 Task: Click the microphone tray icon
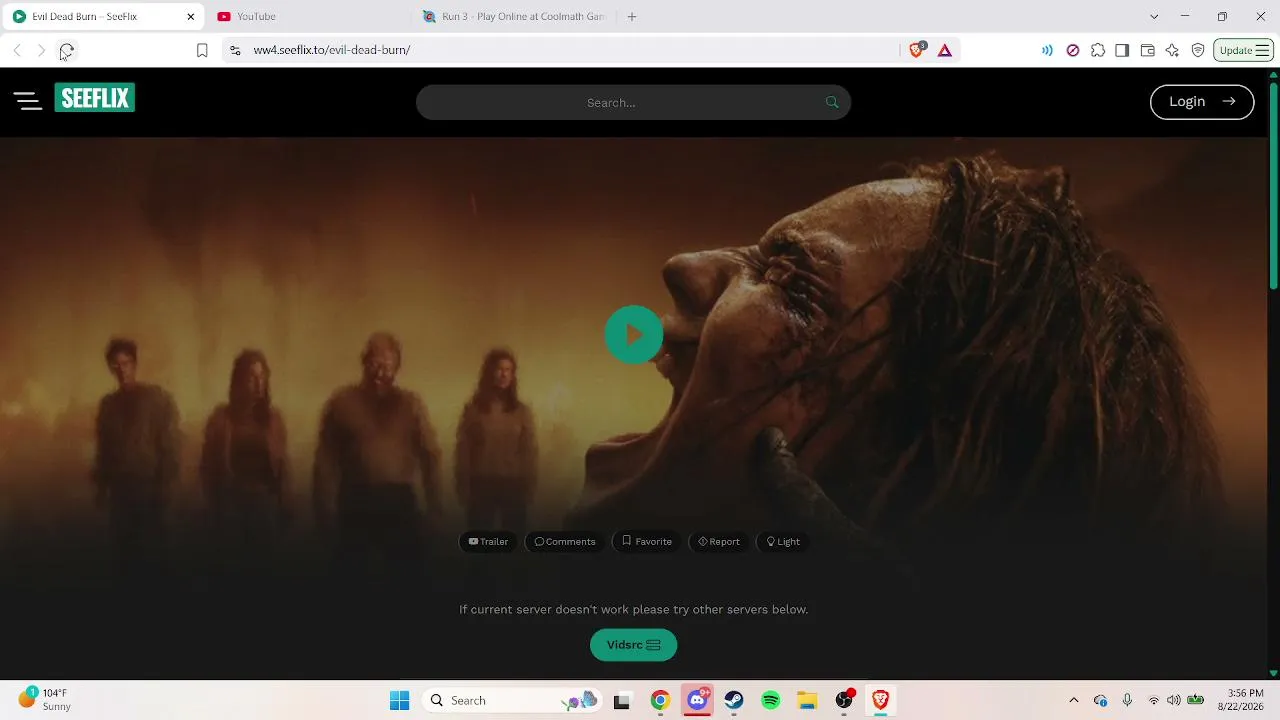tap(1127, 701)
